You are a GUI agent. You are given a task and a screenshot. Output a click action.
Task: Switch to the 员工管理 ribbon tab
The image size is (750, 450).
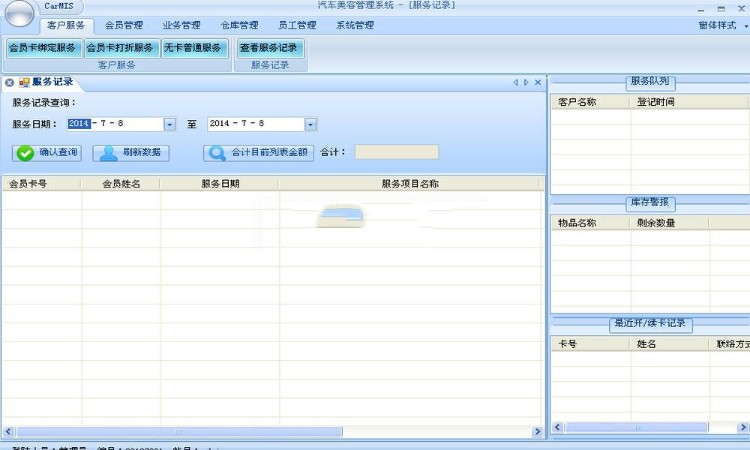coord(297,25)
